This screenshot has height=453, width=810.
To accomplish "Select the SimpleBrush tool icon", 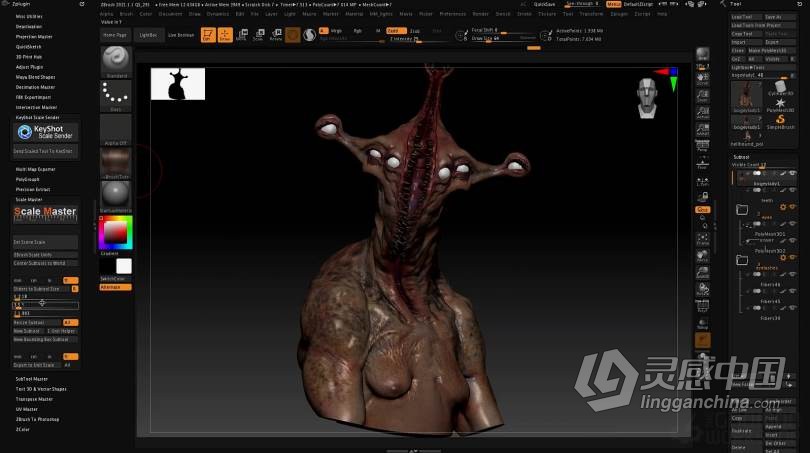I will (780, 122).
